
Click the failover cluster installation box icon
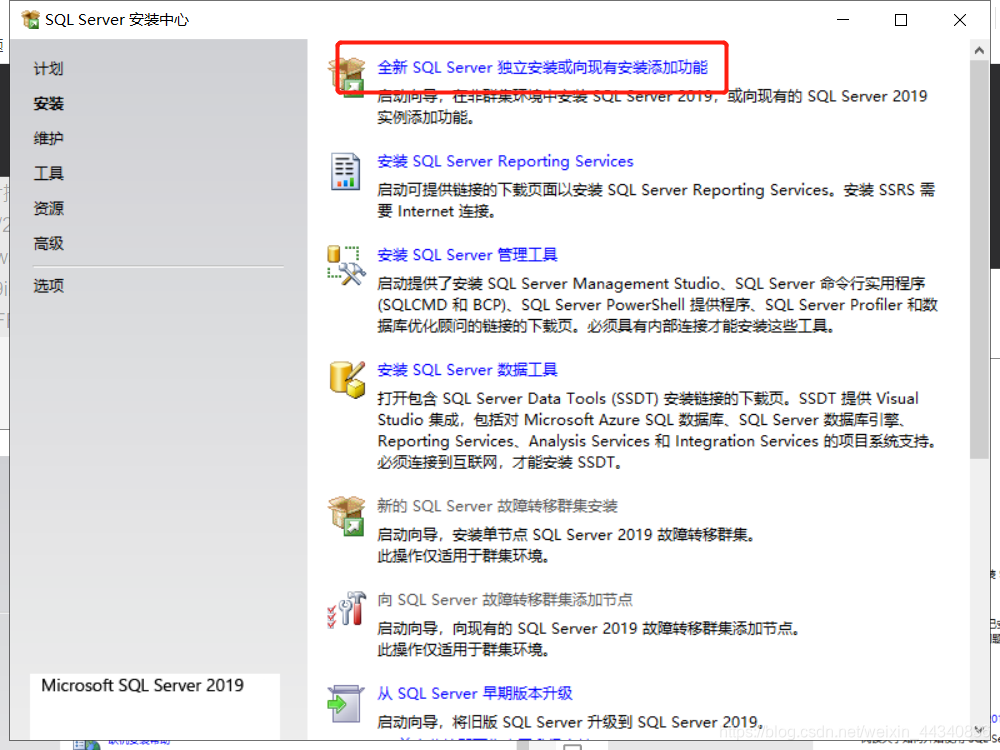pyautogui.click(x=346, y=515)
